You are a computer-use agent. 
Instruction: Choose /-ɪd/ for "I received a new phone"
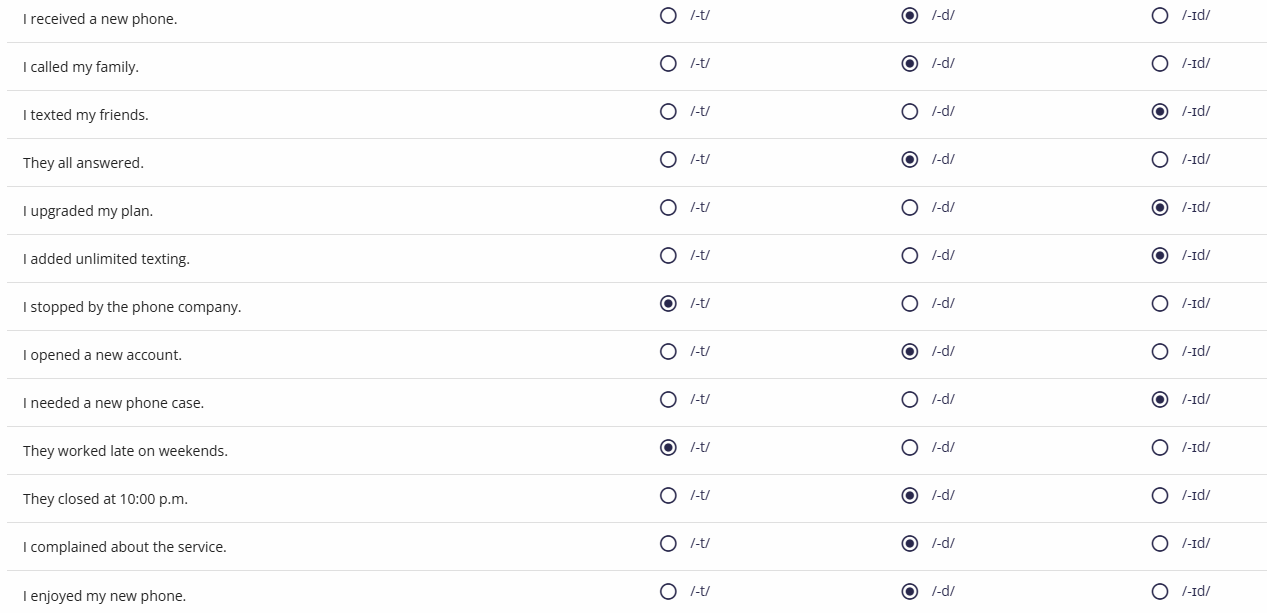coord(1160,15)
